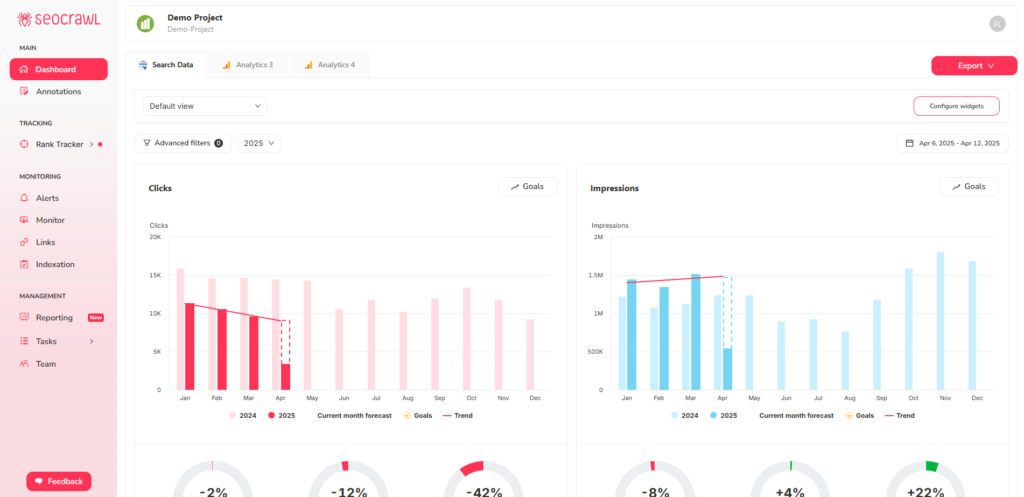Click the -8% impressions gauge
This screenshot has width=1024, height=497.
coord(655,479)
